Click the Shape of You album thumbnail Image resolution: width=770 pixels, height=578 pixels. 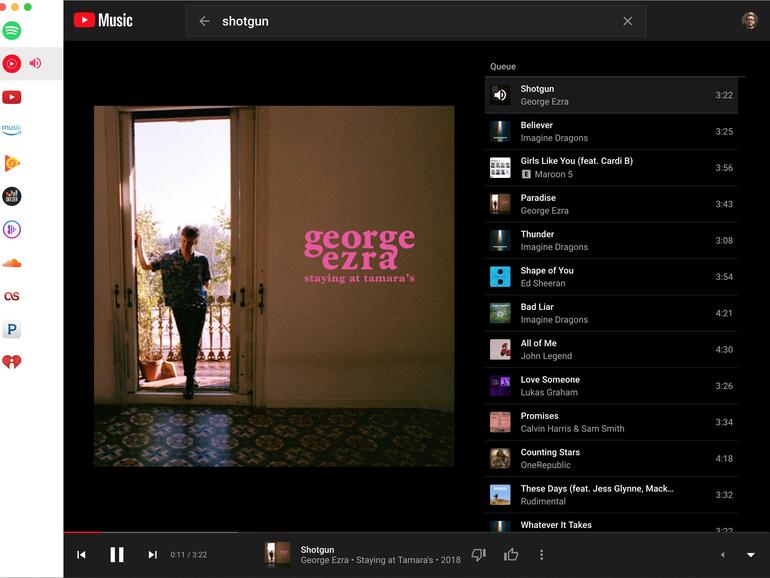tap(500, 277)
